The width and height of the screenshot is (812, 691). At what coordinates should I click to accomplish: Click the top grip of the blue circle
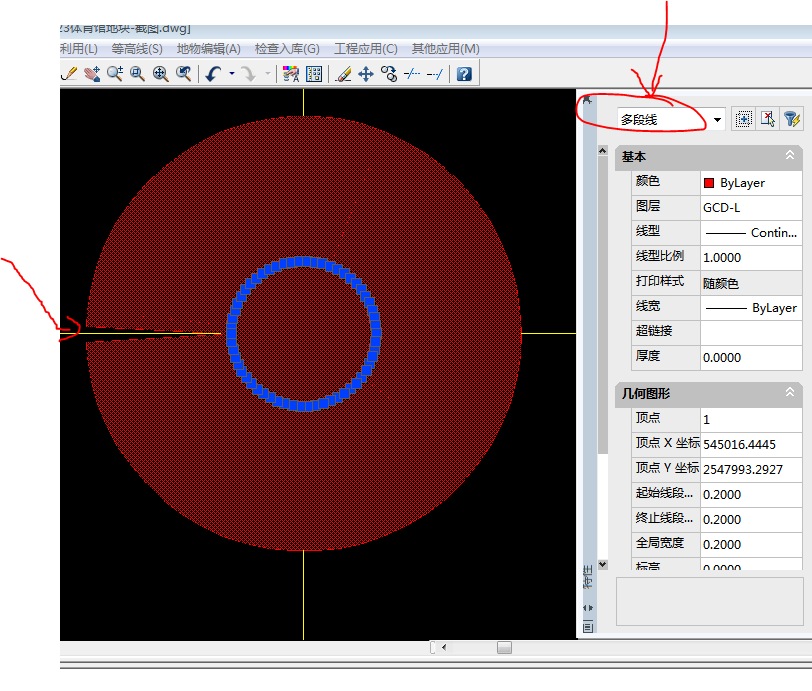pyautogui.click(x=304, y=261)
